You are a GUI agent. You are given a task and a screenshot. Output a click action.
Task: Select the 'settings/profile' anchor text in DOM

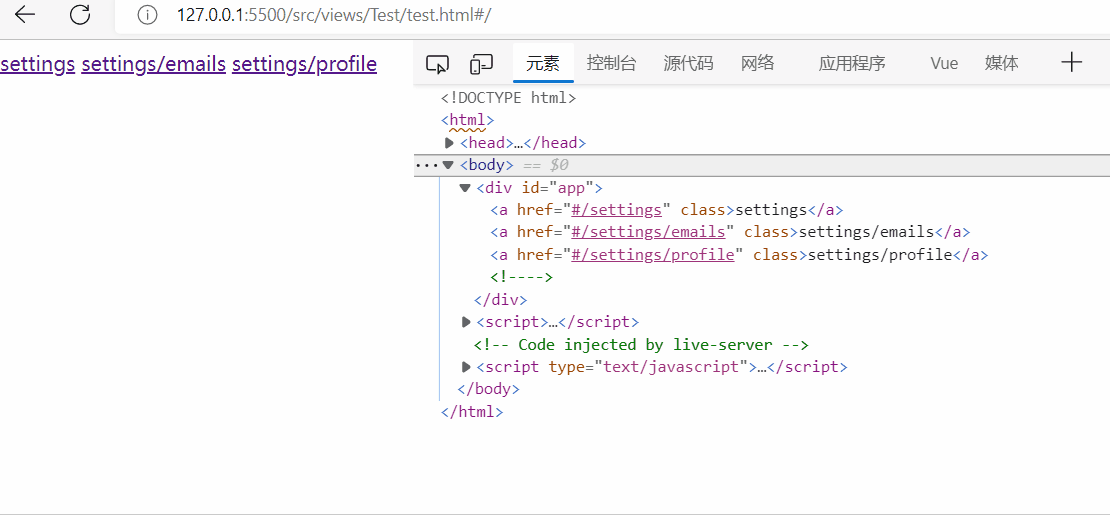tap(880, 255)
